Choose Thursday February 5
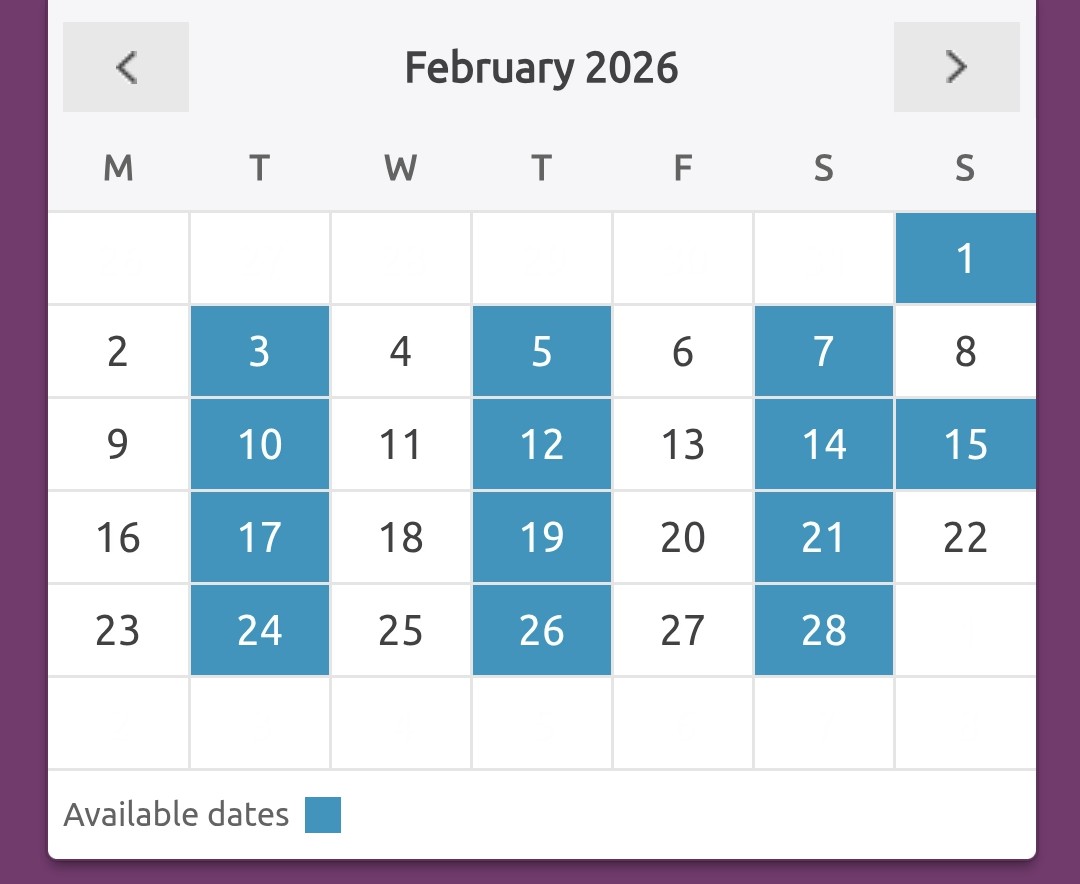The height and width of the screenshot is (884, 1080). (542, 352)
